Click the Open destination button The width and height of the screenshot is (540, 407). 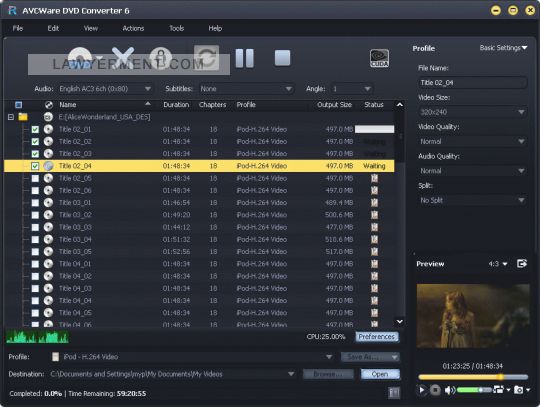click(380, 374)
